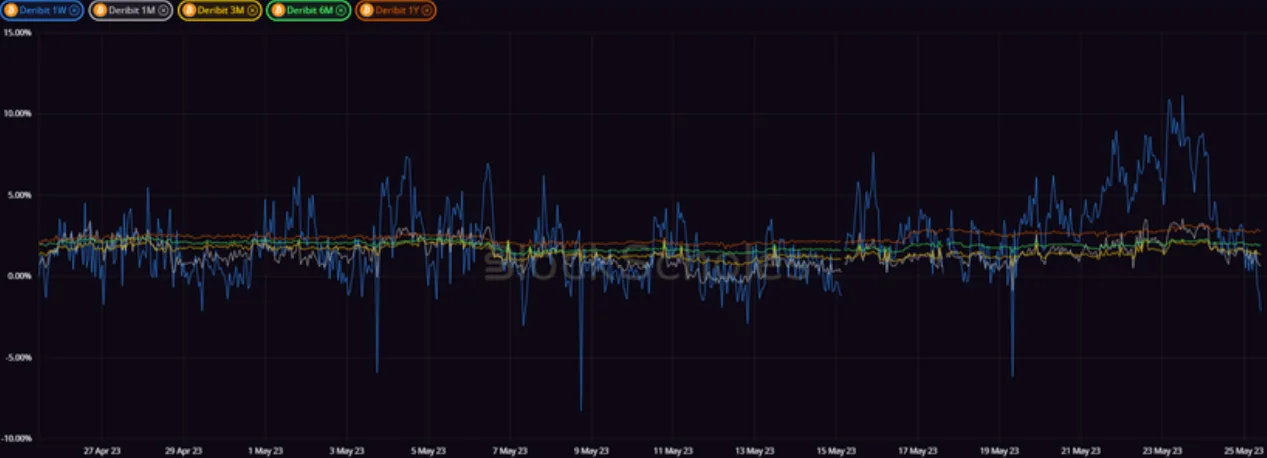Remove the Deribit 1W series with its x icon
Viewport: 1267px width, 458px height.
click(x=76, y=11)
